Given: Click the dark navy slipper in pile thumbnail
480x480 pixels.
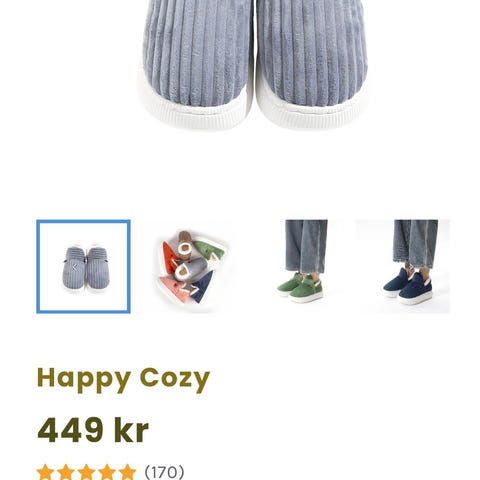Looking at the screenshot, I should tap(203, 287).
